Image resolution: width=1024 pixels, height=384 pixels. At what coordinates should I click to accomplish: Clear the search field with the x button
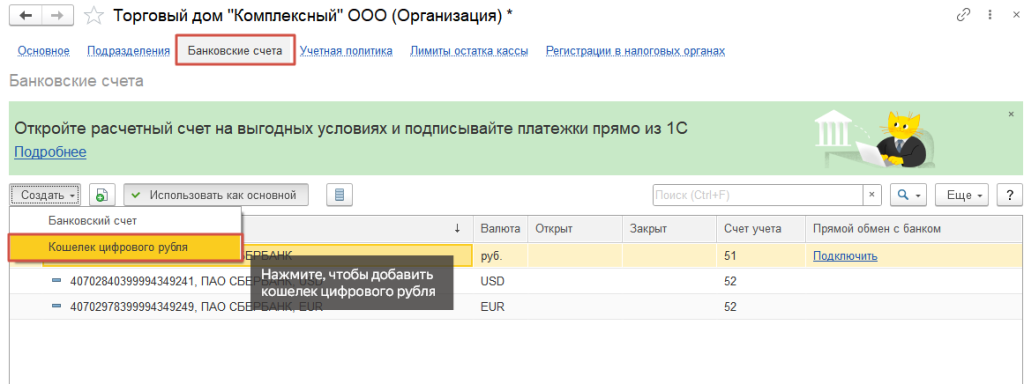(x=872, y=195)
